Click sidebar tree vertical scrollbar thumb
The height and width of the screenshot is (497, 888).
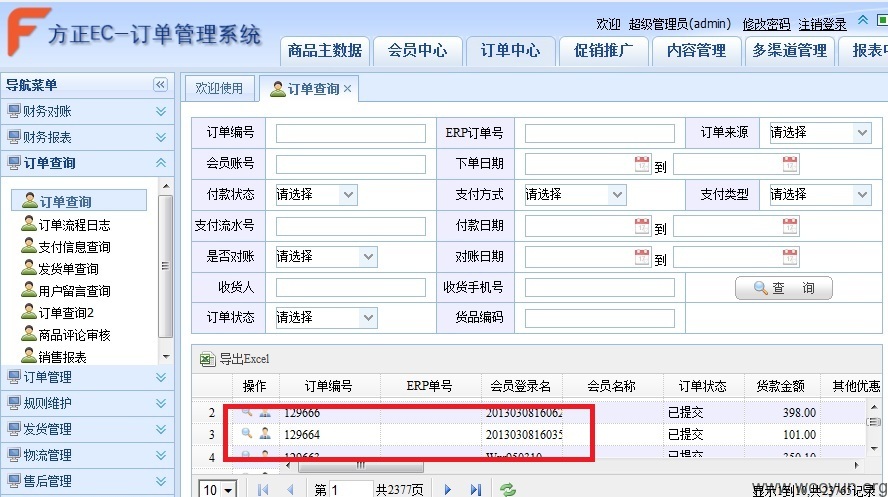(165, 266)
